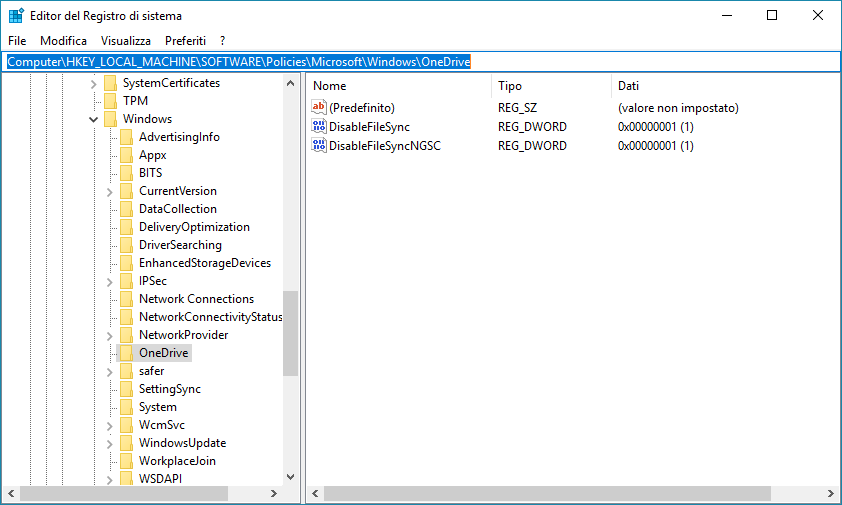Click the WorkplaceJoin folder icon
The width and height of the screenshot is (842, 505).
(127, 461)
